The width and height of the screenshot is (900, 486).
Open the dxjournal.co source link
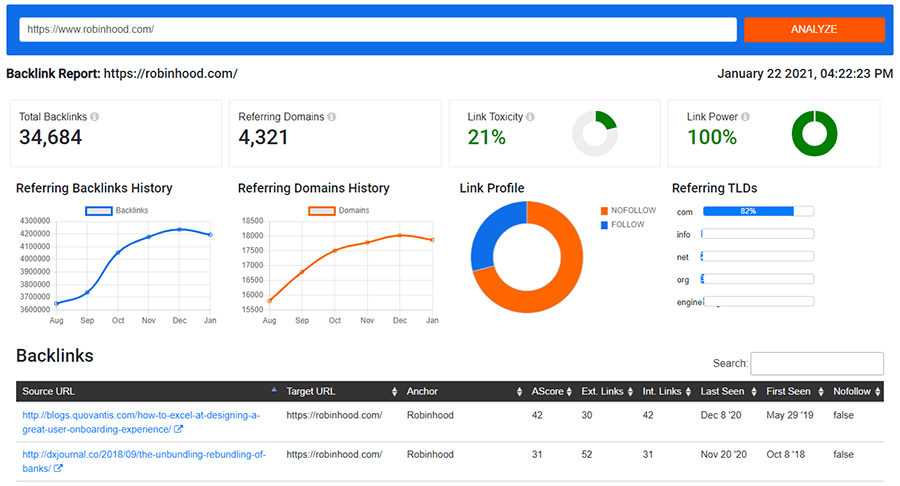(143, 461)
